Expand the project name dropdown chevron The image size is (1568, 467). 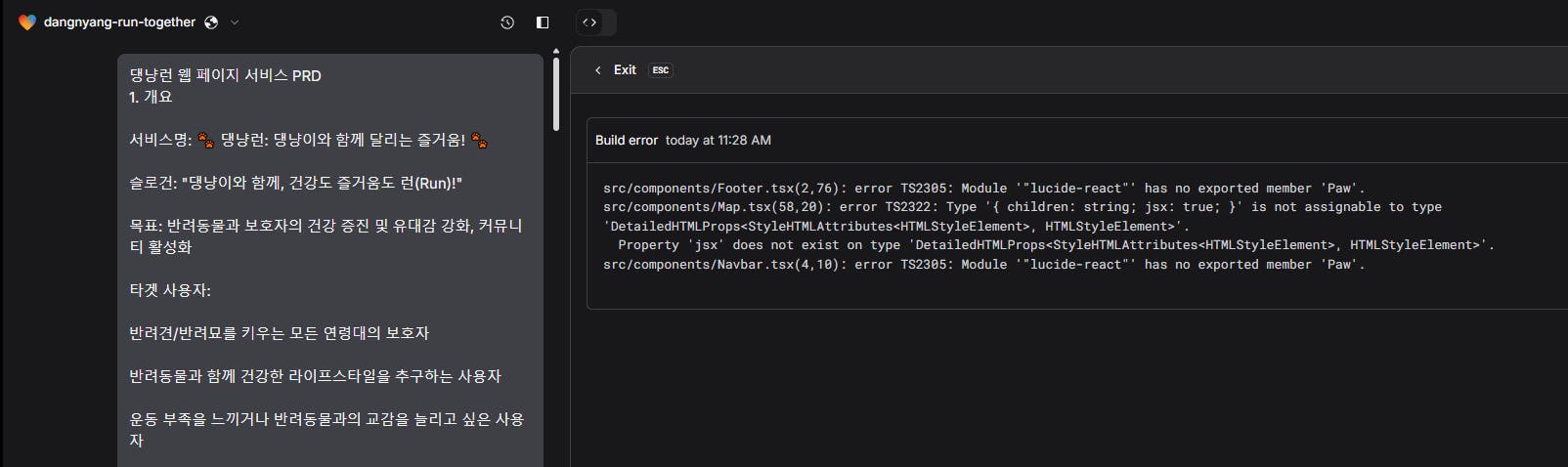click(x=235, y=22)
